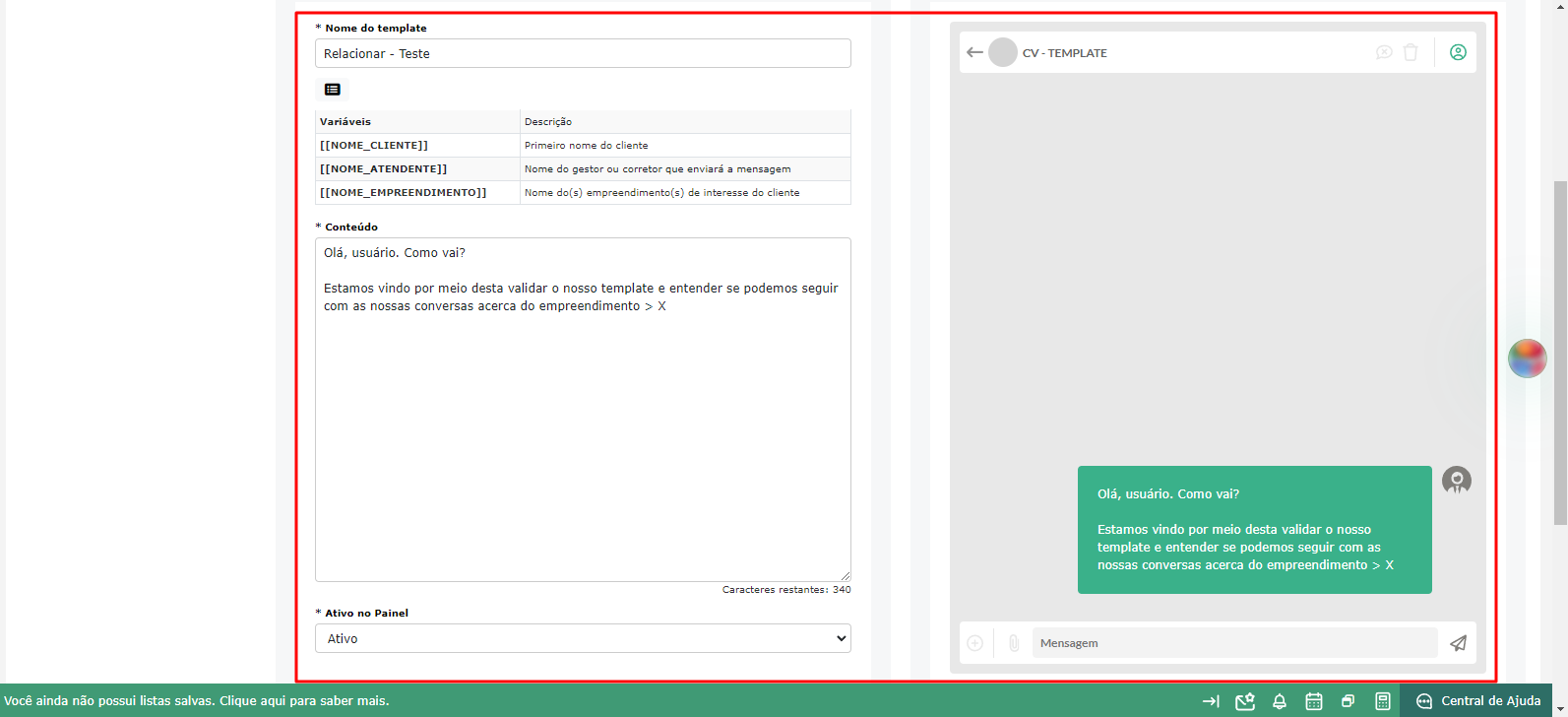
Task: Click the sender avatar beside the green message bubble
Action: tap(1457, 481)
